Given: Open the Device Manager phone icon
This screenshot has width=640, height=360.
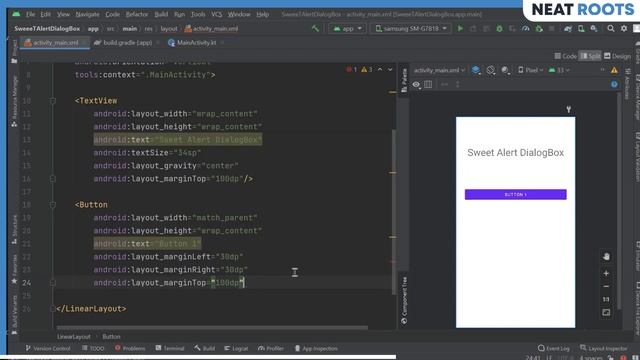Looking at the screenshot, I should click(581, 29).
